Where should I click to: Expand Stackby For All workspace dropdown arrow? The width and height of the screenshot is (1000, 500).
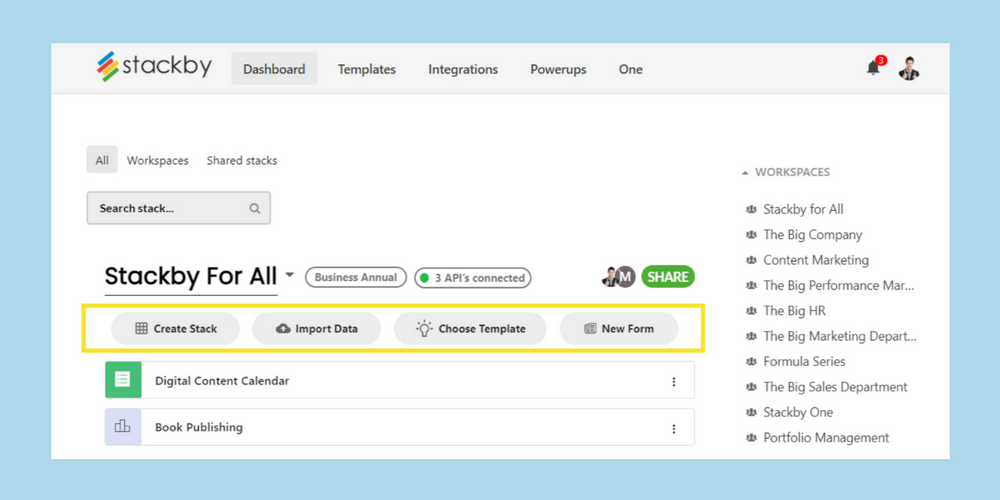[289, 275]
